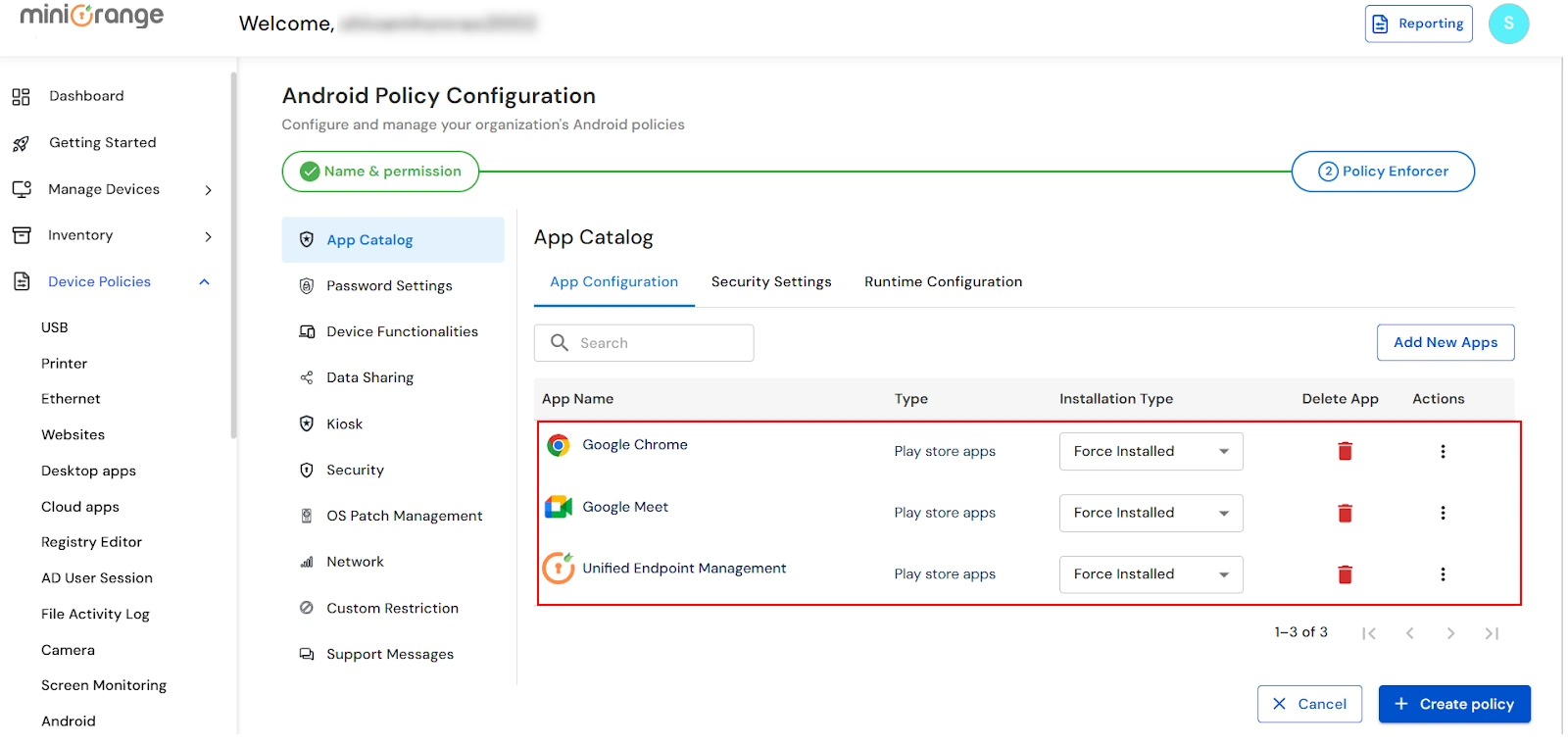Click the Create policy button
This screenshot has width=1568, height=747.
1454,704
